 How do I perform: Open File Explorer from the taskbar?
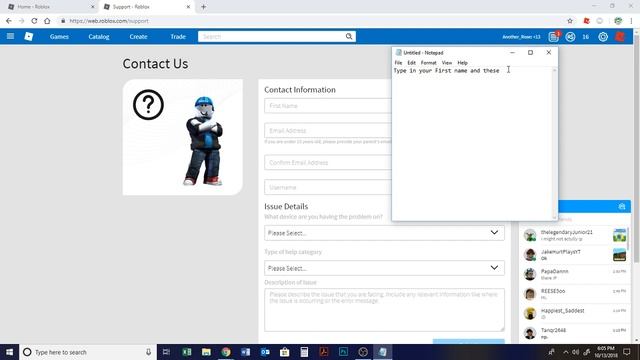pos(206,352)
